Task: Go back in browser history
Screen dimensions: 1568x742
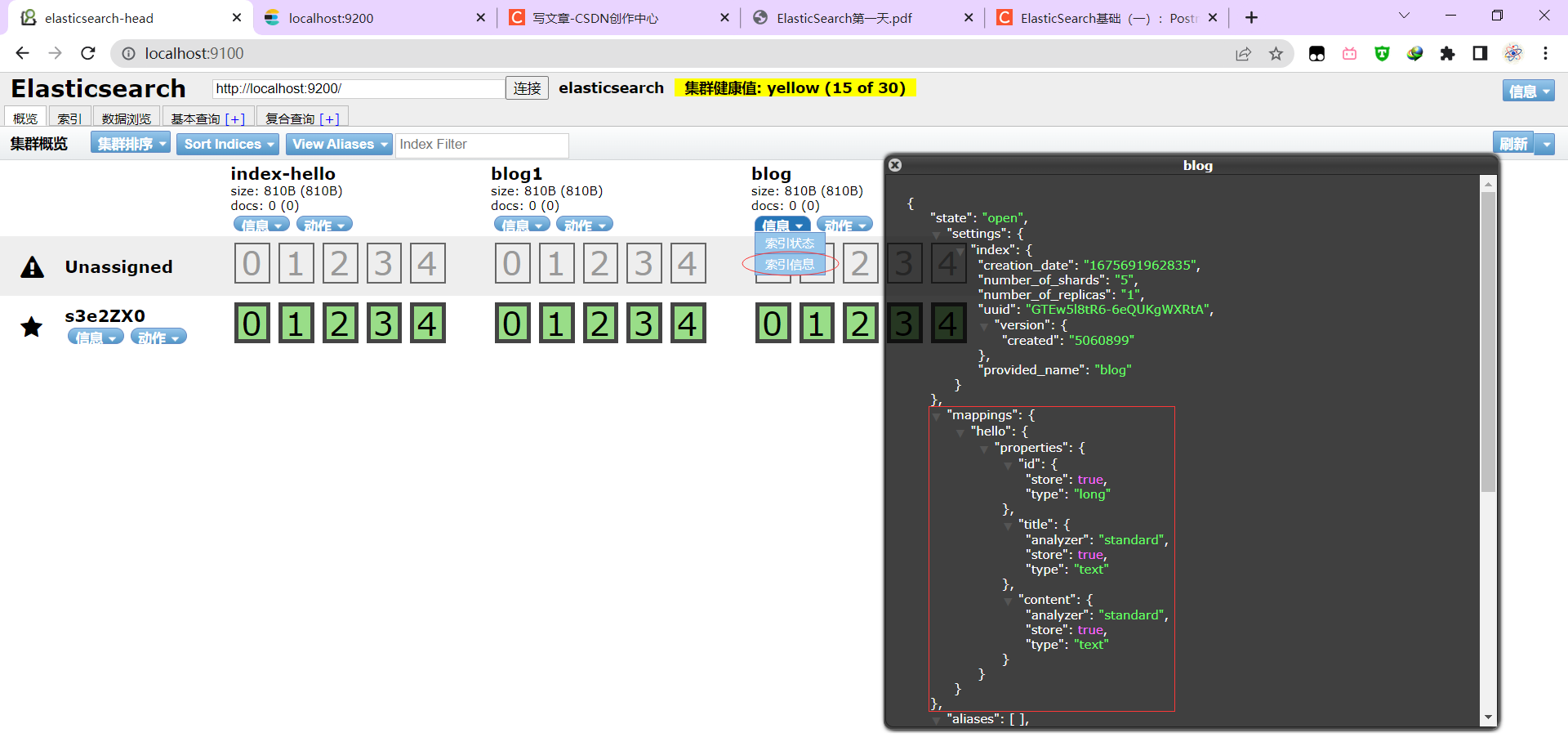Action: click(x=22, y=53)
